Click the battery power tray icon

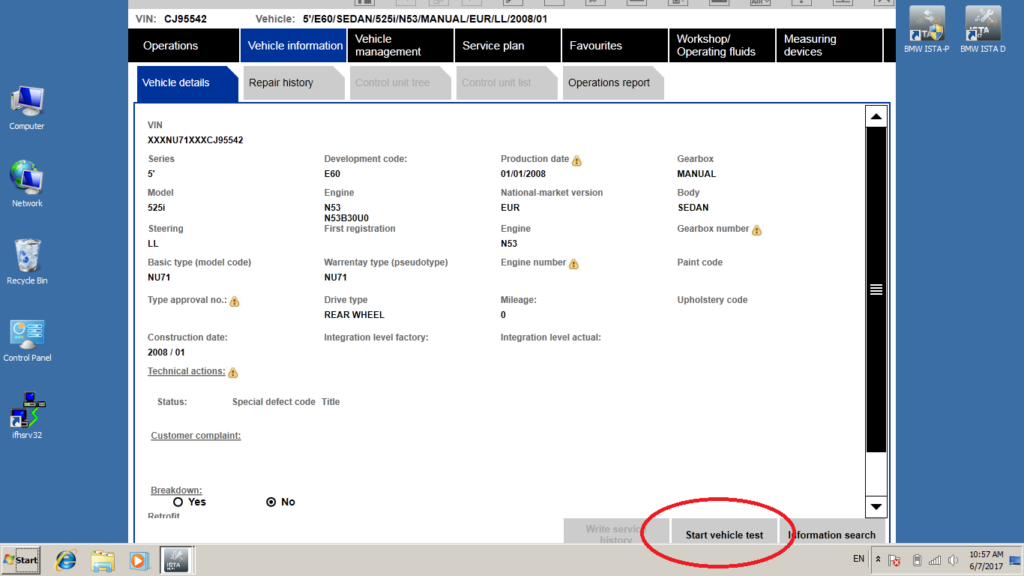point(917,560)
